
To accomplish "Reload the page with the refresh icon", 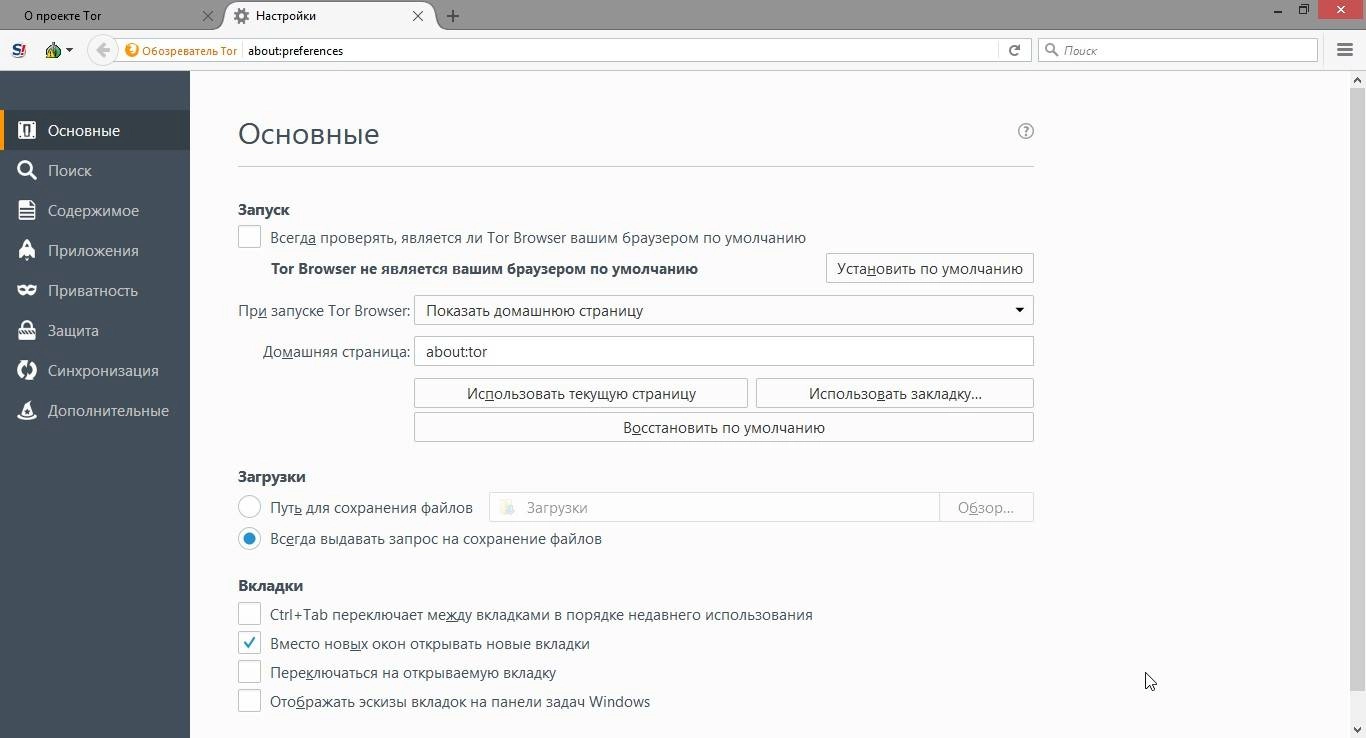I will click(x=1014, y=50).
